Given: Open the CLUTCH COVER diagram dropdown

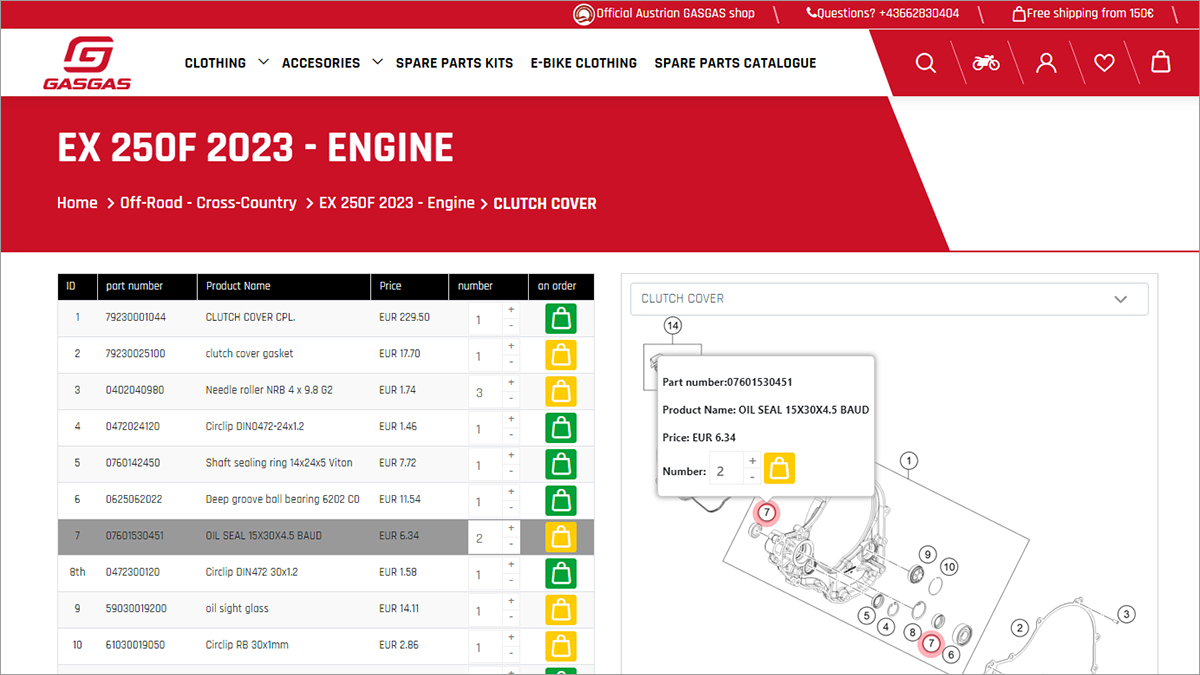Looking at the screenshot, I should click(889, 299).
